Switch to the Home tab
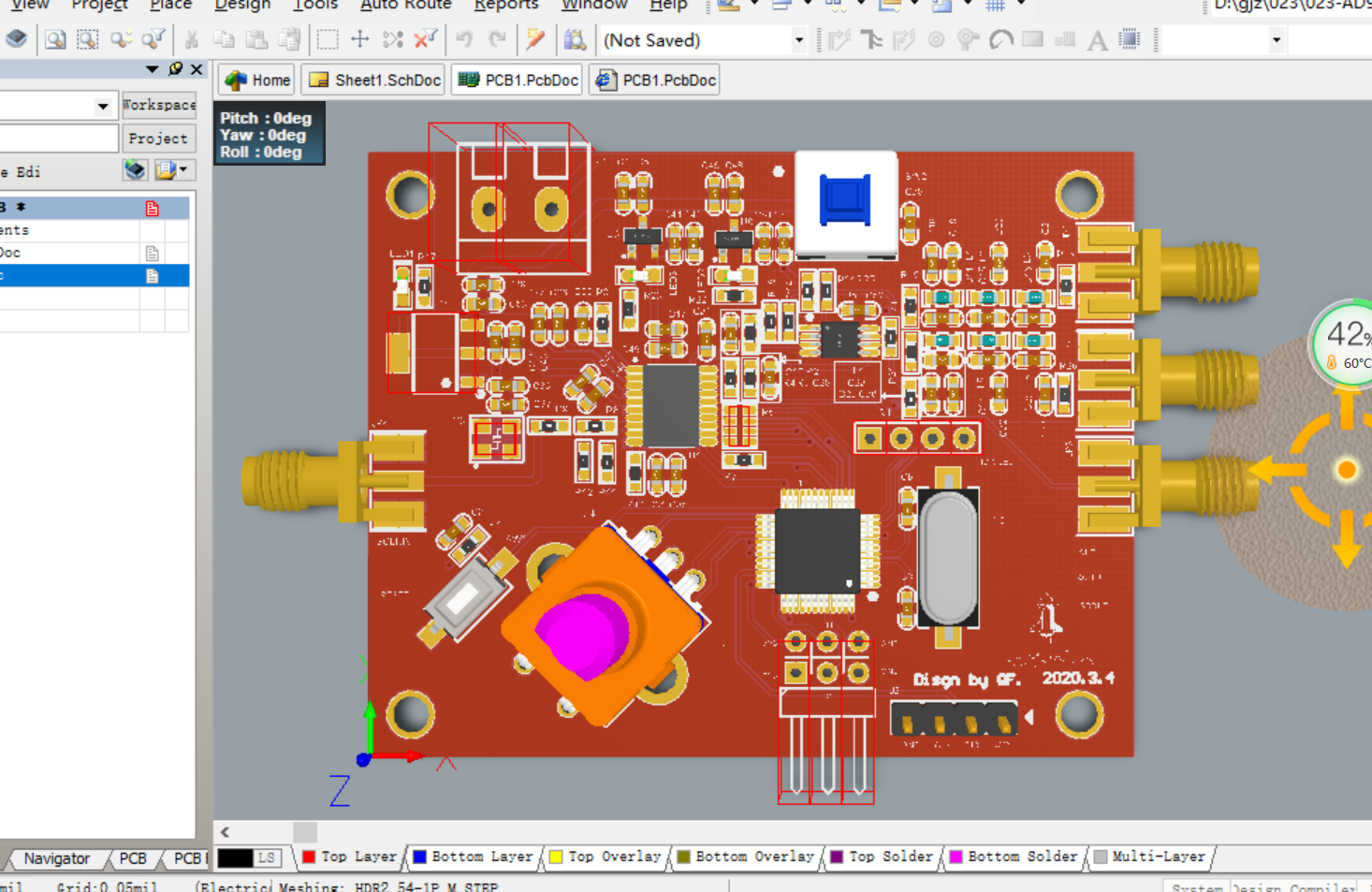This screenshot has height=892, width=1372. [257, 80]
